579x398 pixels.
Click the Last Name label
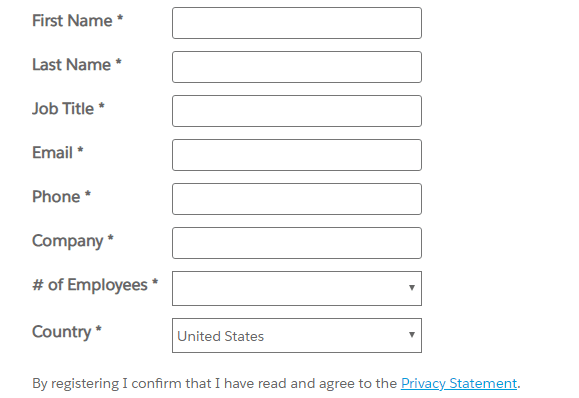(77, 65)
